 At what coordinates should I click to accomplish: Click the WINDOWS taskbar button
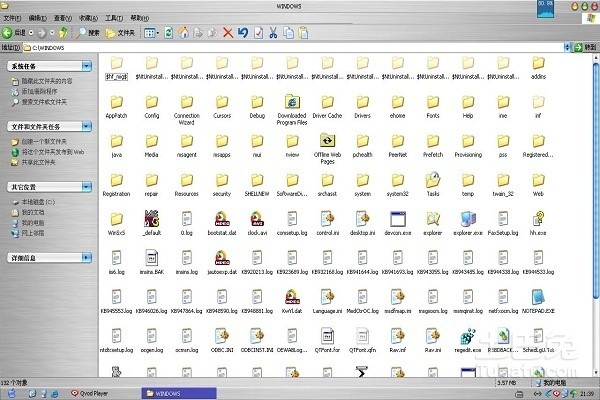[x=179, y=393]
